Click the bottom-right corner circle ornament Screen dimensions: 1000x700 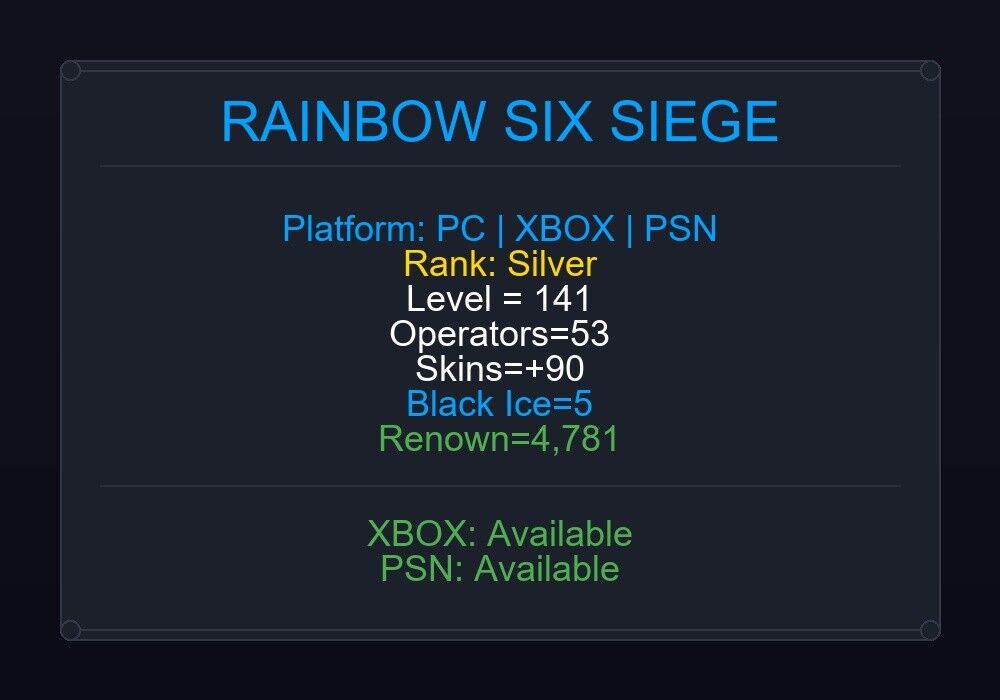930,630
